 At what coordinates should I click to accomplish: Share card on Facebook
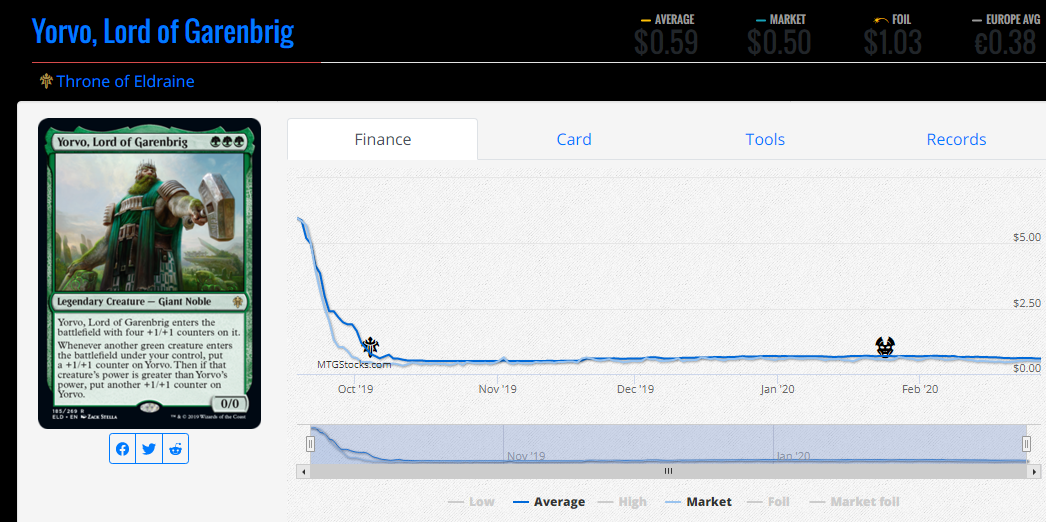click(x=123, y=449)
